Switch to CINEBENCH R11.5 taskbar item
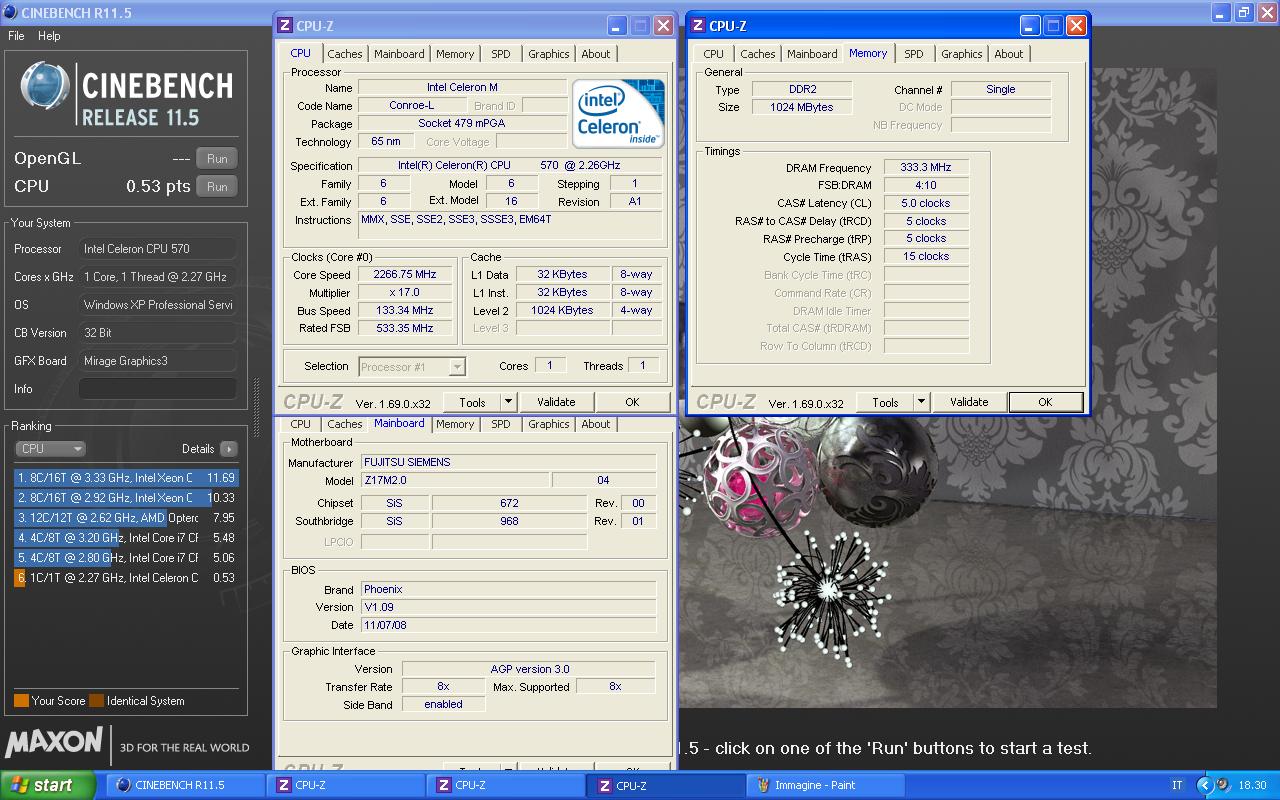Viewport: 1280px width, 800px height. click(x=185, y=785)
